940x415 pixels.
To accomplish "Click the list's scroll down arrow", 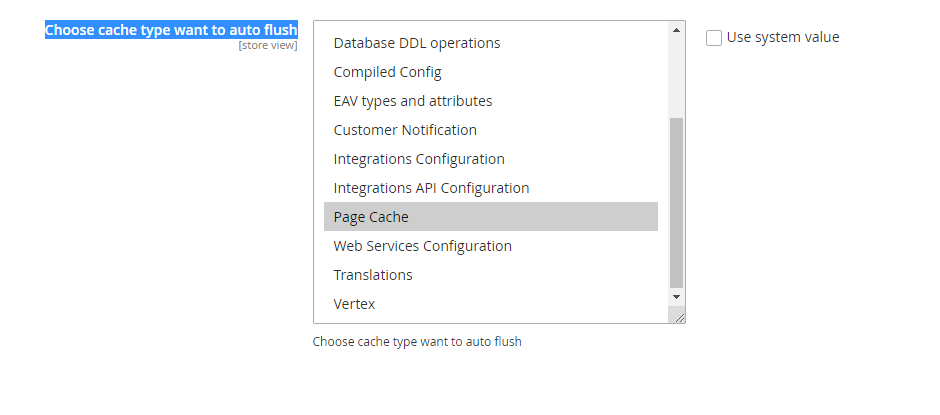I will 677,297.
